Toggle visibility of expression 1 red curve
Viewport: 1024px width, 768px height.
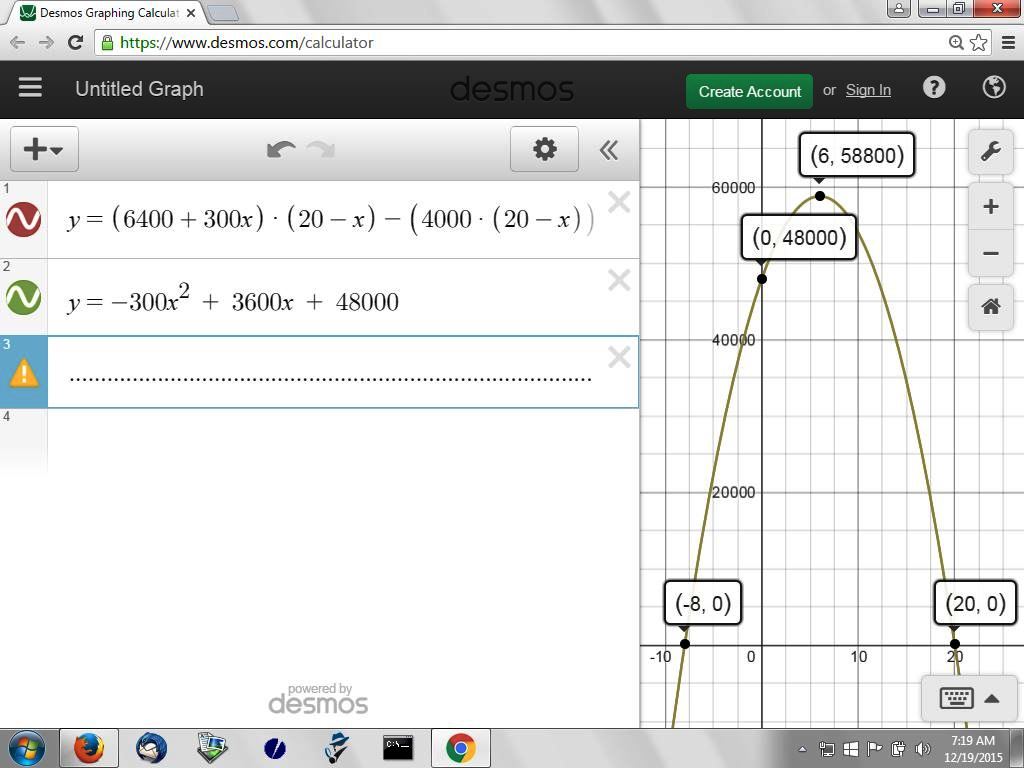coord(24,219)
